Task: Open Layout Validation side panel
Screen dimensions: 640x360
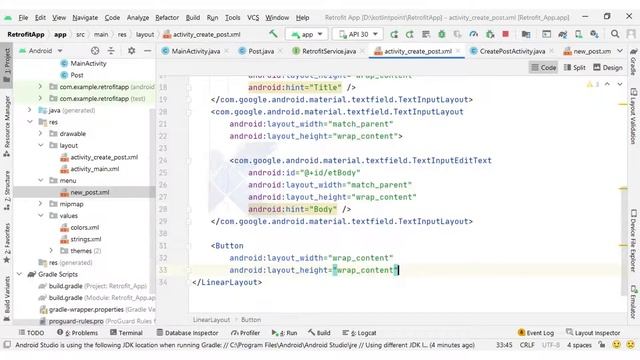Action: [x=633, y=116]
